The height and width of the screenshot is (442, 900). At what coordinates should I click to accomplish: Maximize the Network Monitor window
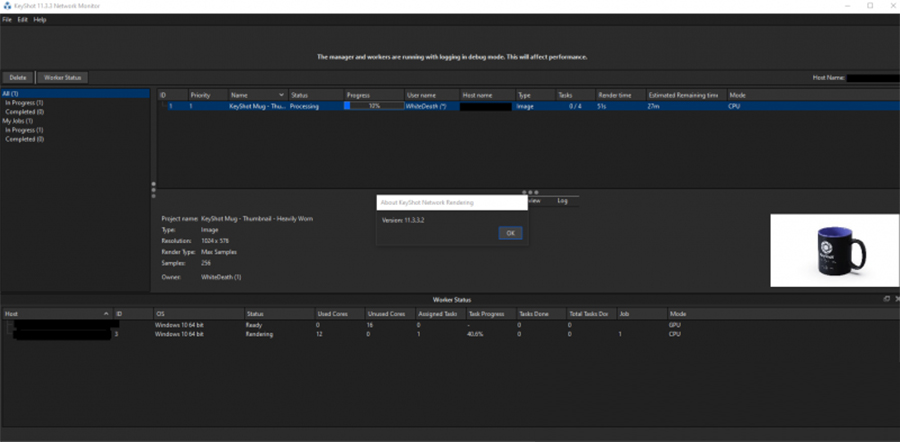click(867, 6)
